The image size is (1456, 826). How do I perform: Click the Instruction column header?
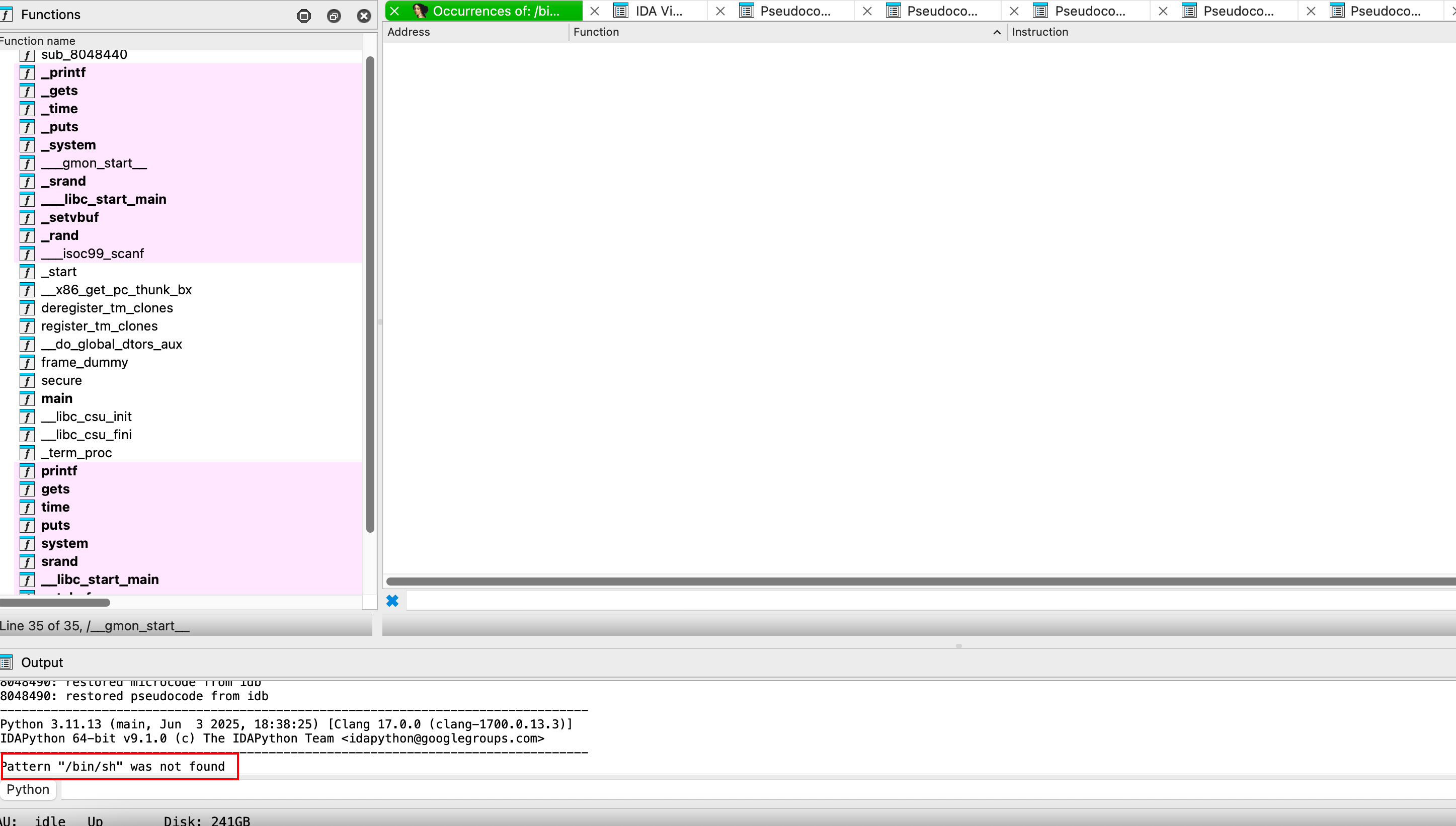pos(1039,32)
